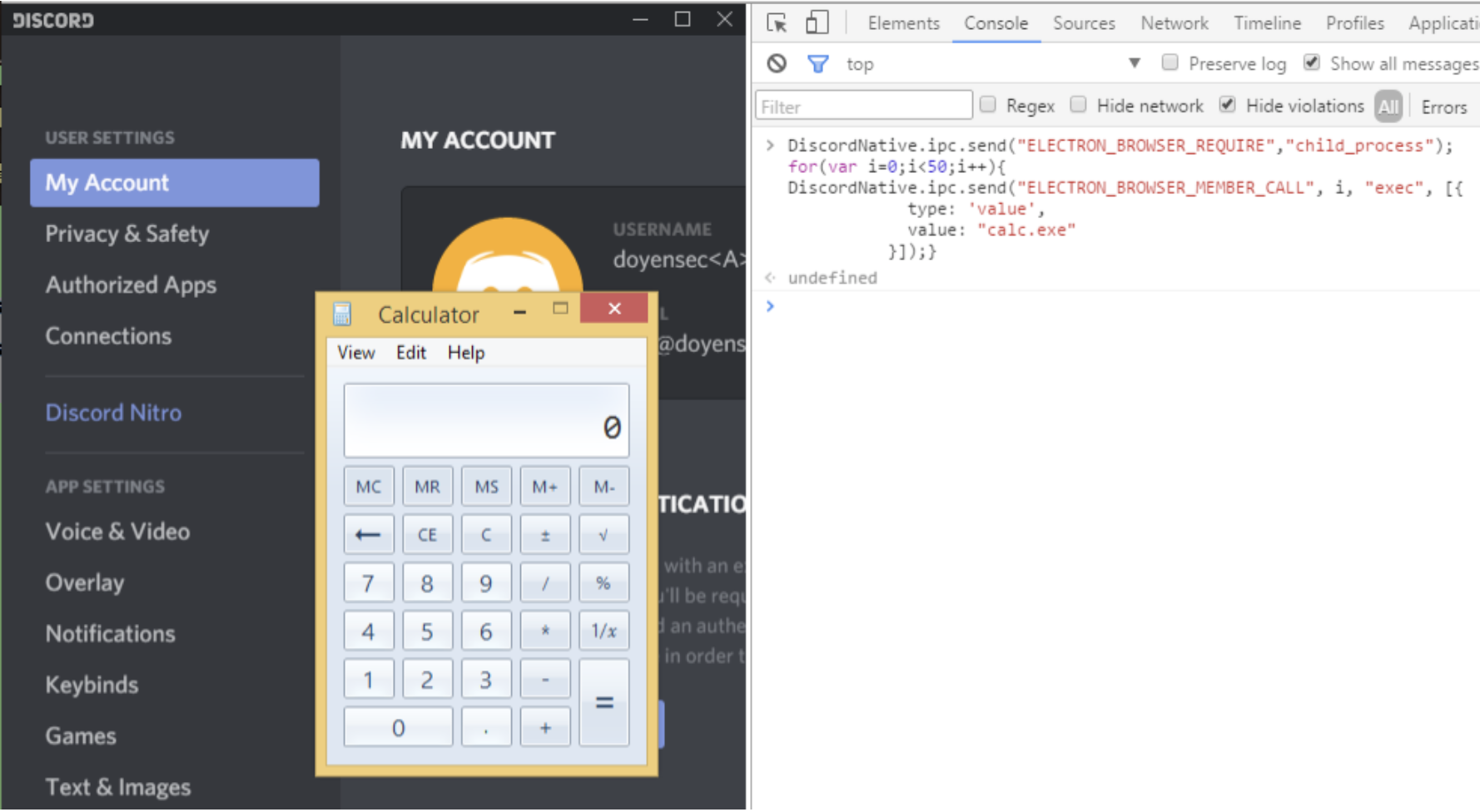
Task: Click the console input prompt chevron
Action: pos(770,306)
